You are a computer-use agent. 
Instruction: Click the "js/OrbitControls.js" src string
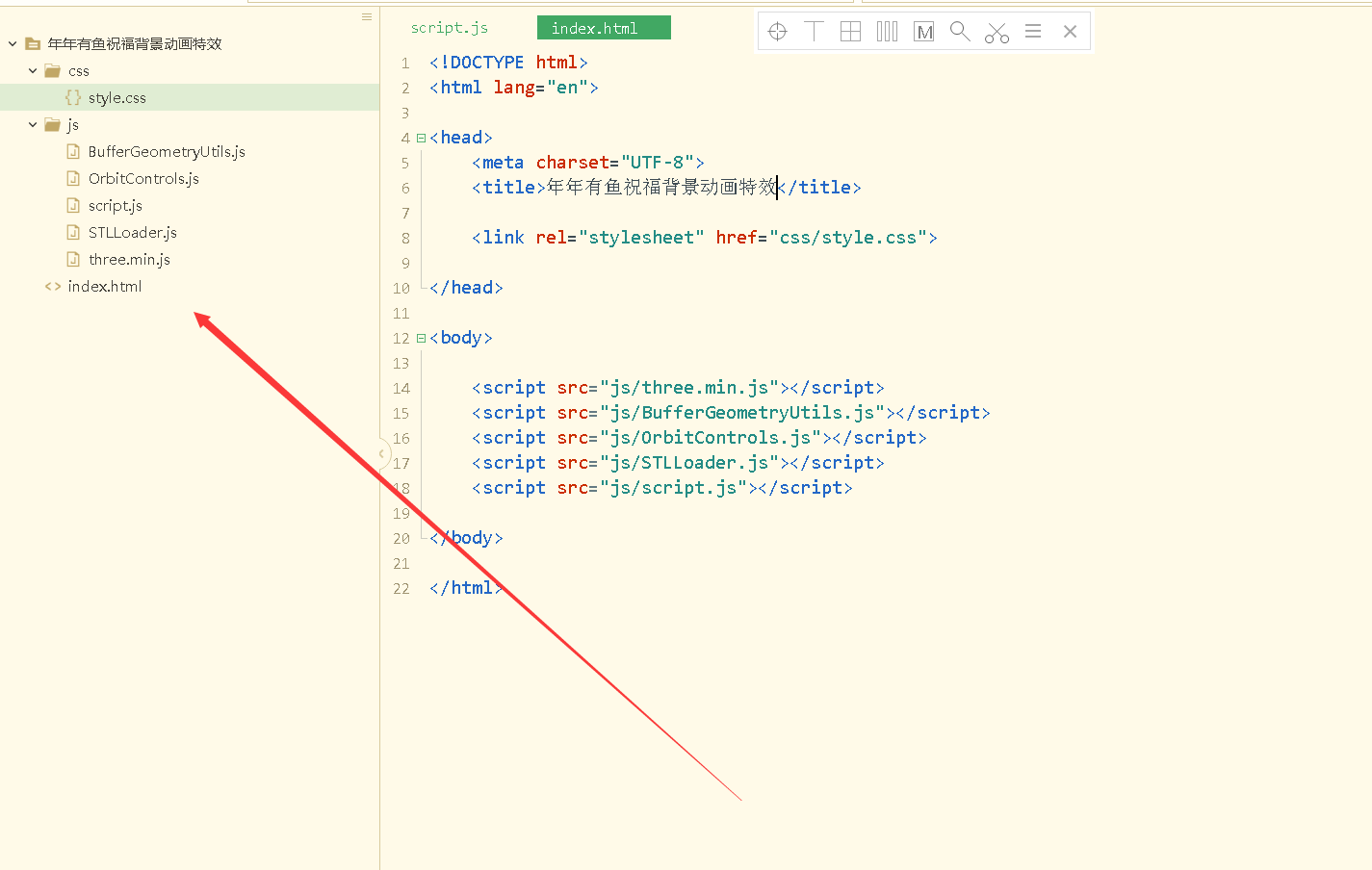[x=711, y=438]
